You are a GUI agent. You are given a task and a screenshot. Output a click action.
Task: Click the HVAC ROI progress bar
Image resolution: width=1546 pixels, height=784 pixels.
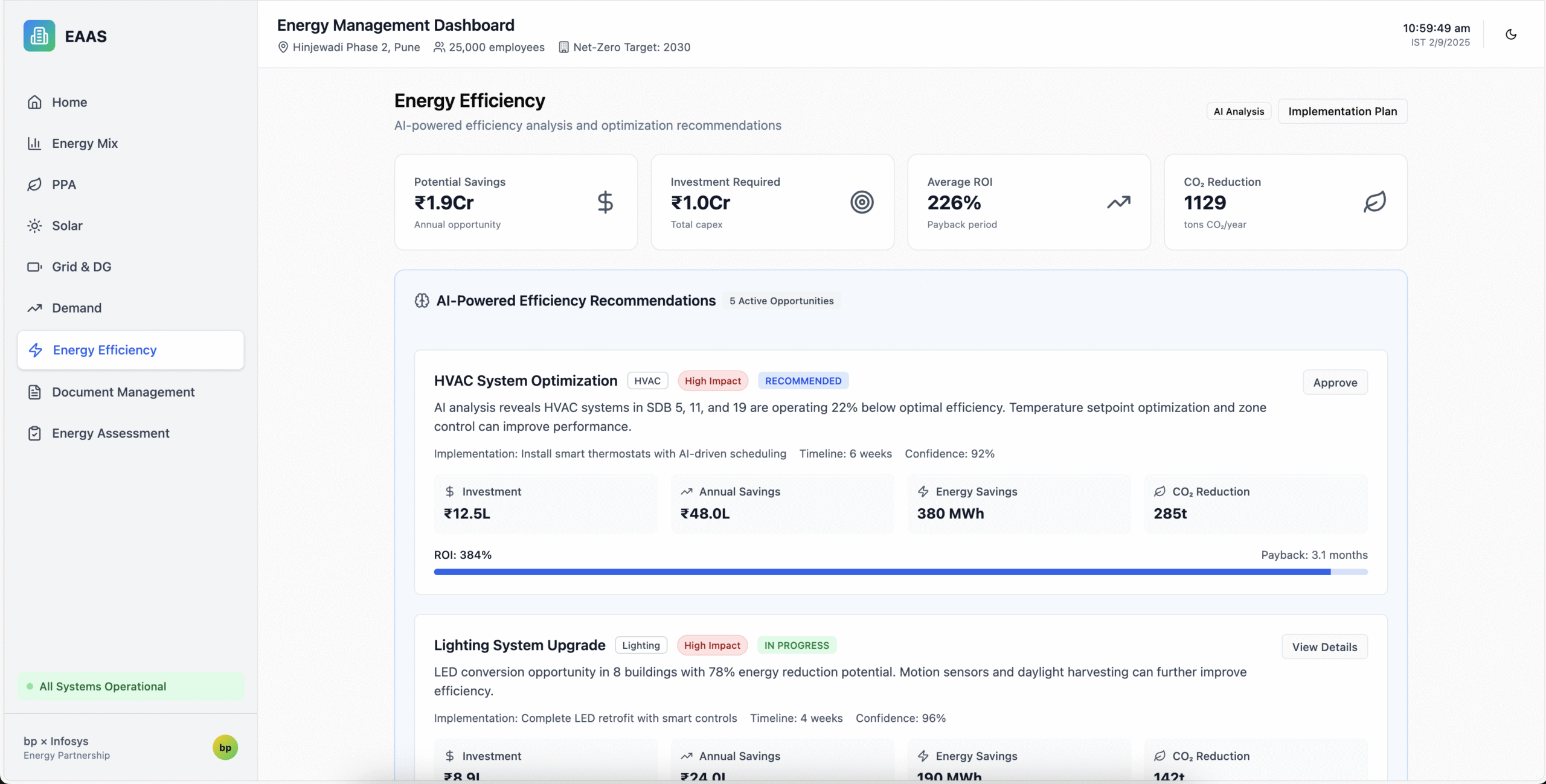coord(900,572)
